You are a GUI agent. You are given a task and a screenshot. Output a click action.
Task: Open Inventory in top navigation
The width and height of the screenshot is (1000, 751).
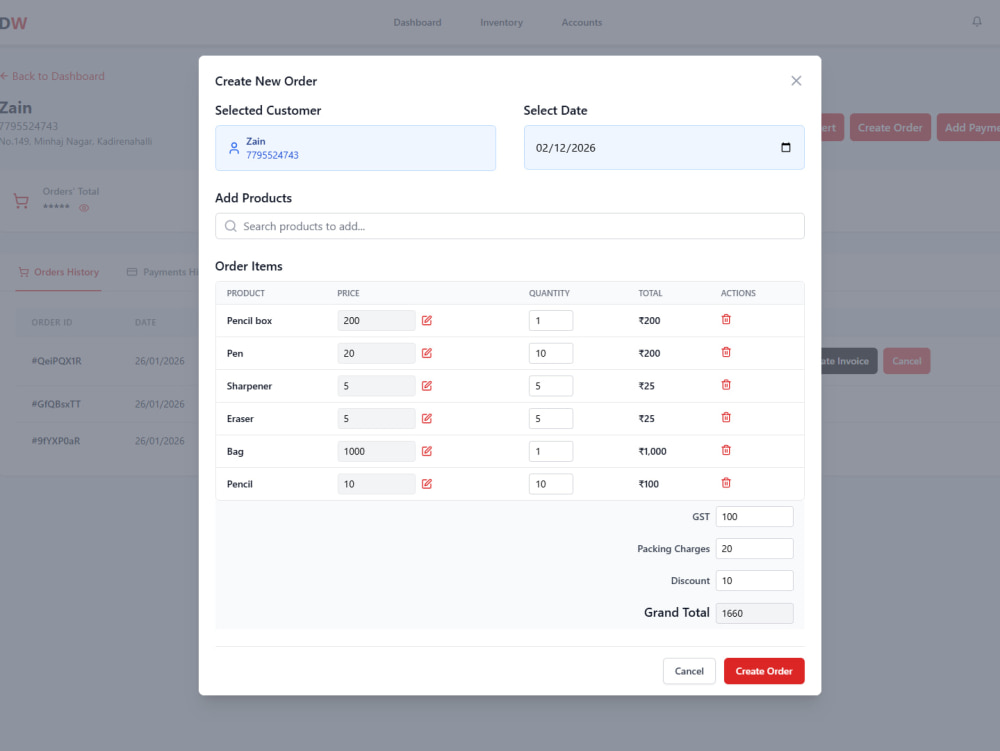tap(501, 22)
